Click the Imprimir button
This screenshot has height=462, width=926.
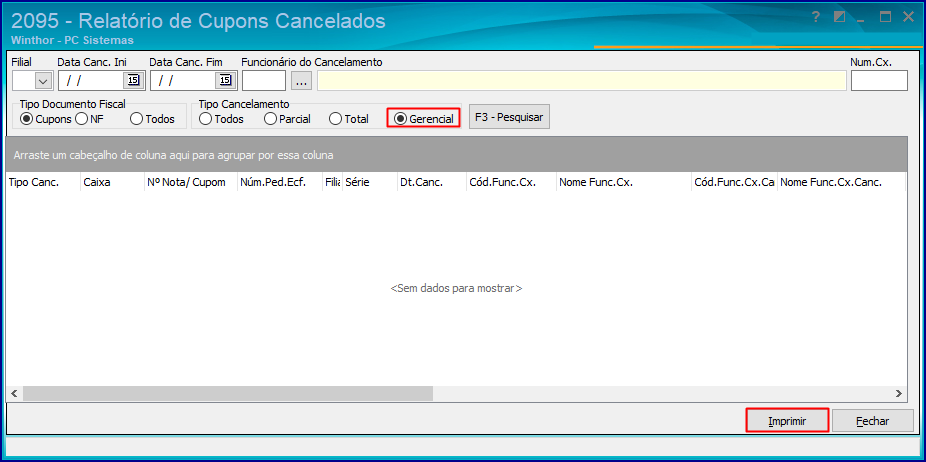[x=787, y=421]
